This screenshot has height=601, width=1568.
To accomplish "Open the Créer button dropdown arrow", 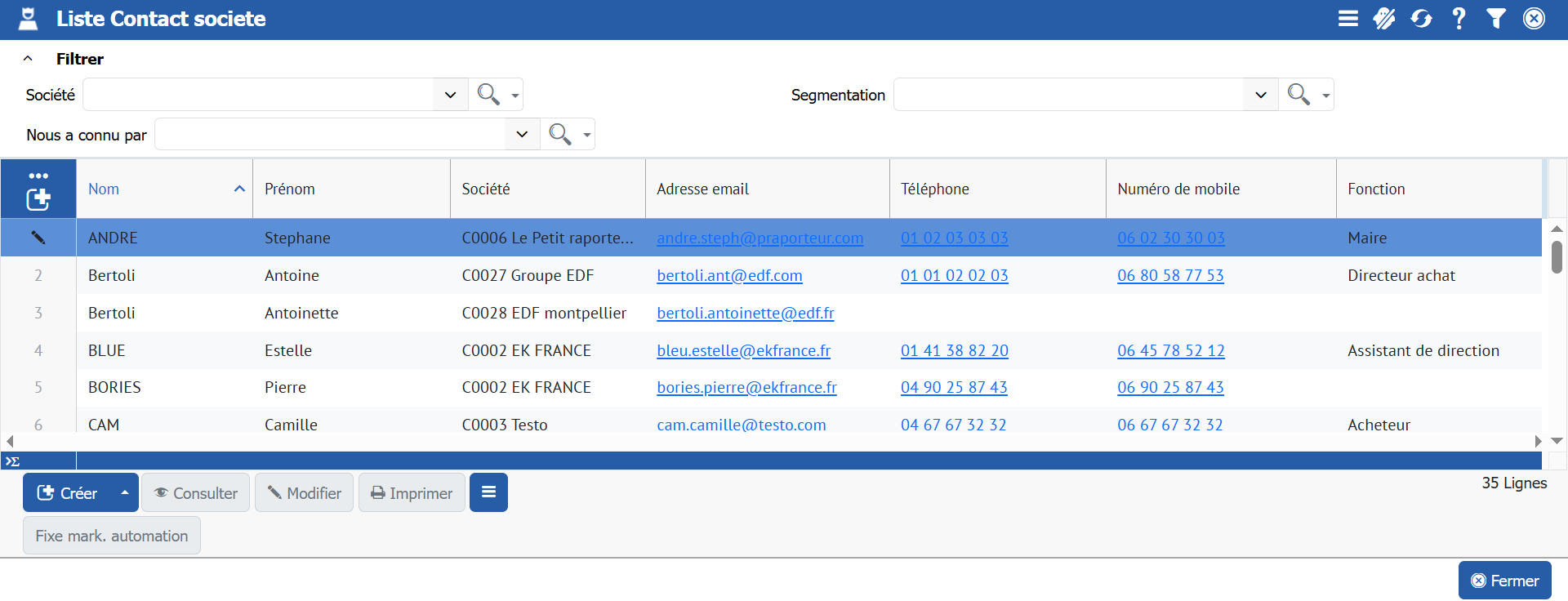I will click(x=125, y=493).
